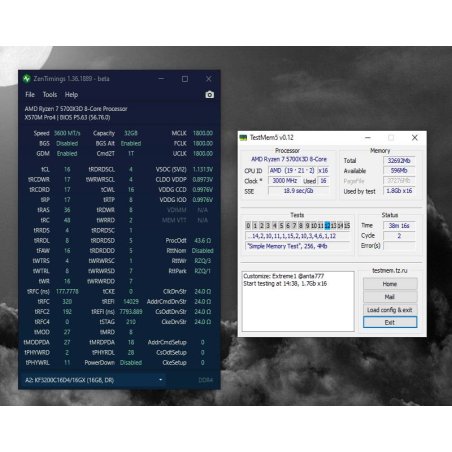The image size is (452, 452).
Task: Take a ZenTimings screenshot with camera icon
Action: 209,95
